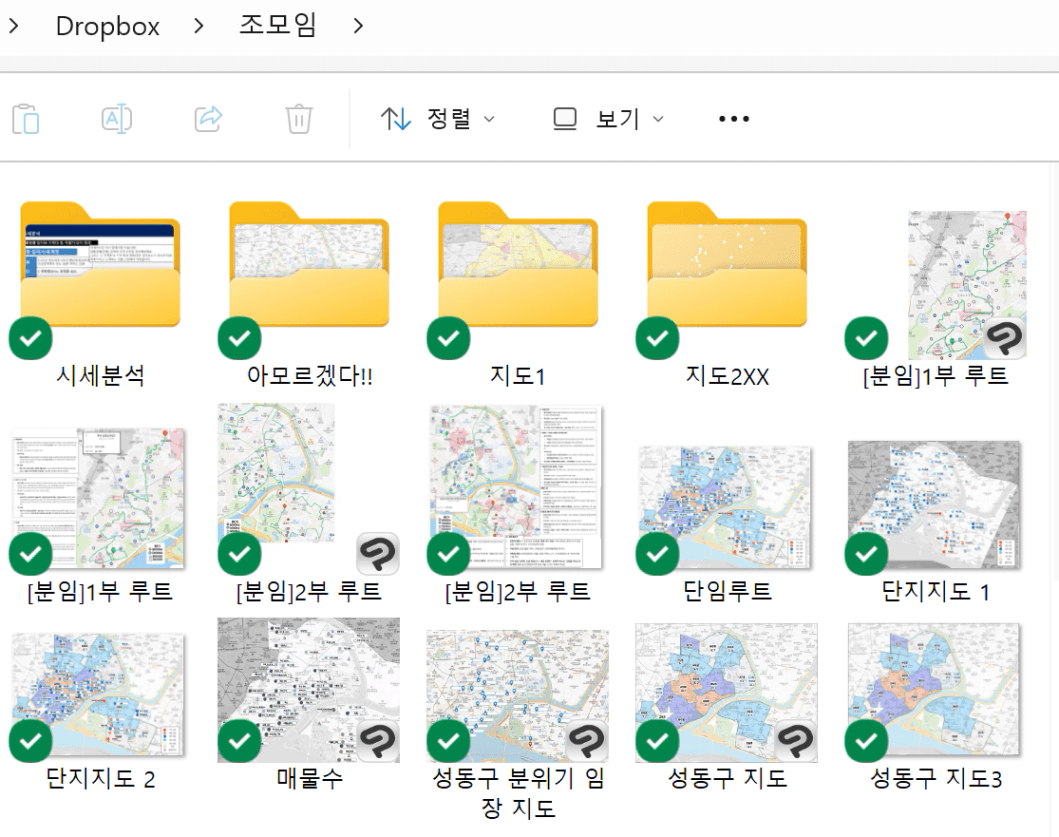1059x837 pixels.
Task: Click the Delete trash can icon
Action: pos(298,119)
